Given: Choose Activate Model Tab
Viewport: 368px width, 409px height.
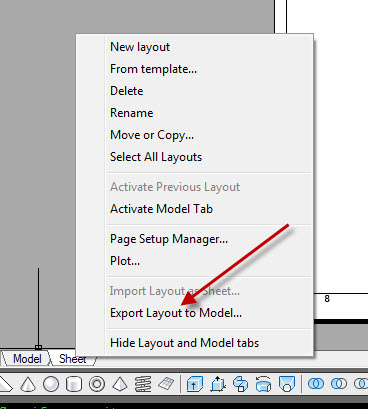Looking at the screenshot, I should point(209,209).
